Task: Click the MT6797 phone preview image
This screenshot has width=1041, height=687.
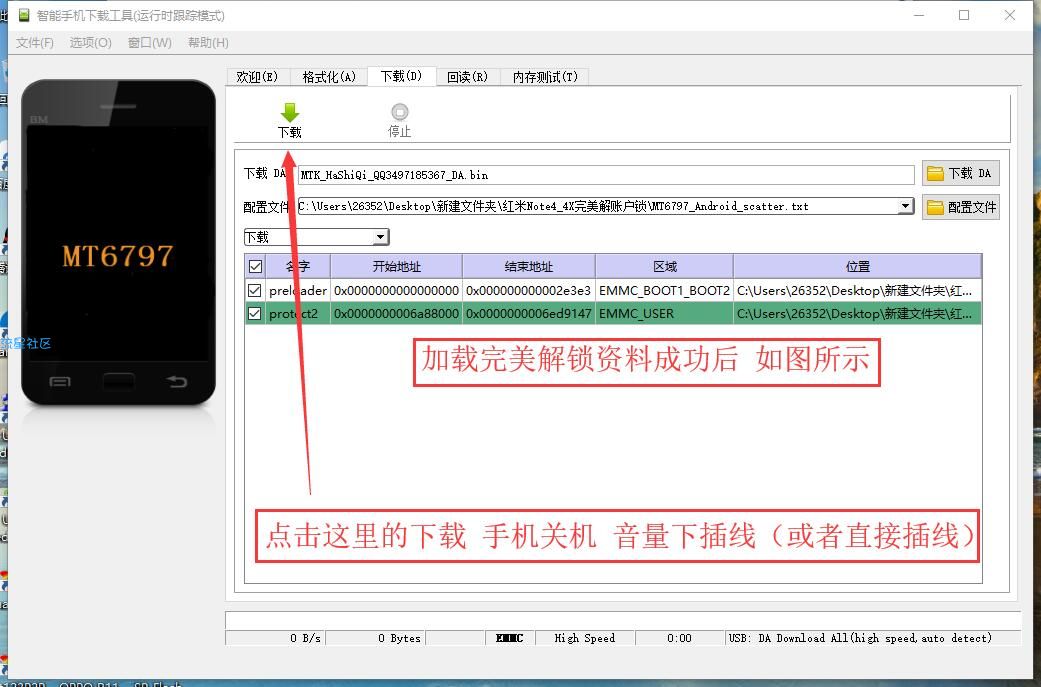Action: 118,242
